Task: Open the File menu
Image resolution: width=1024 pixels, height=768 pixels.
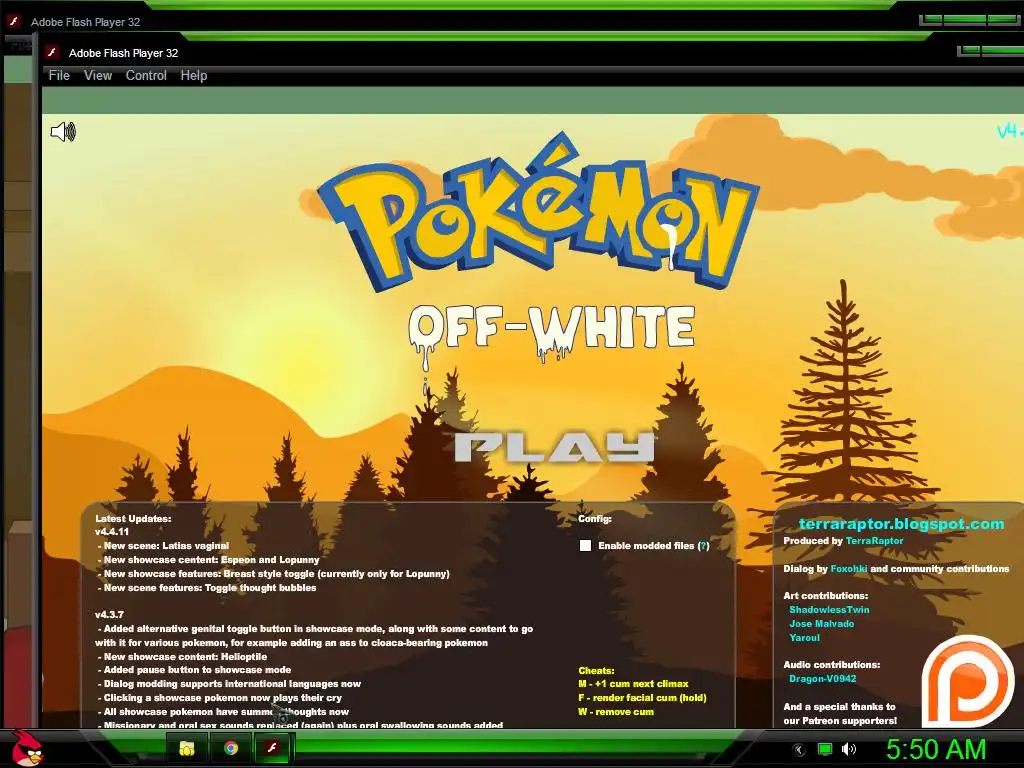Action: click(x=59, y=76)
